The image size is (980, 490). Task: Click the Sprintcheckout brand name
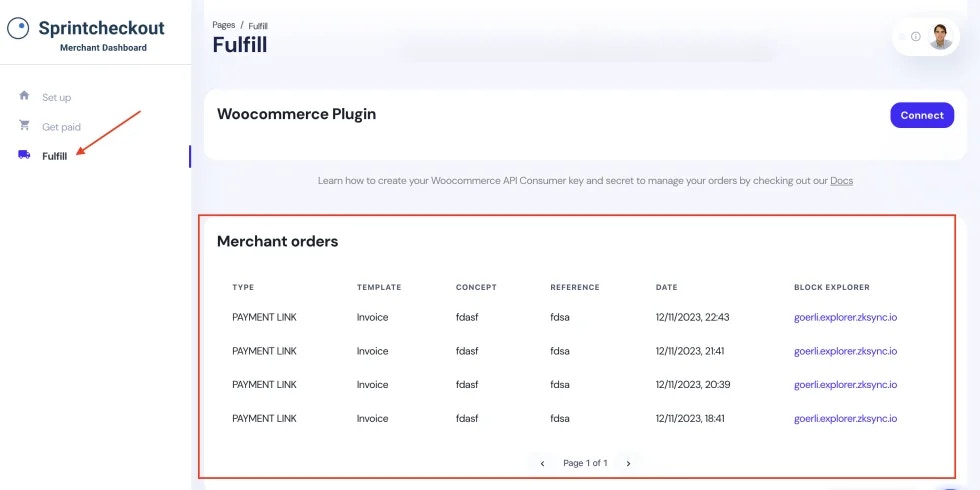[x=101, y=28]
